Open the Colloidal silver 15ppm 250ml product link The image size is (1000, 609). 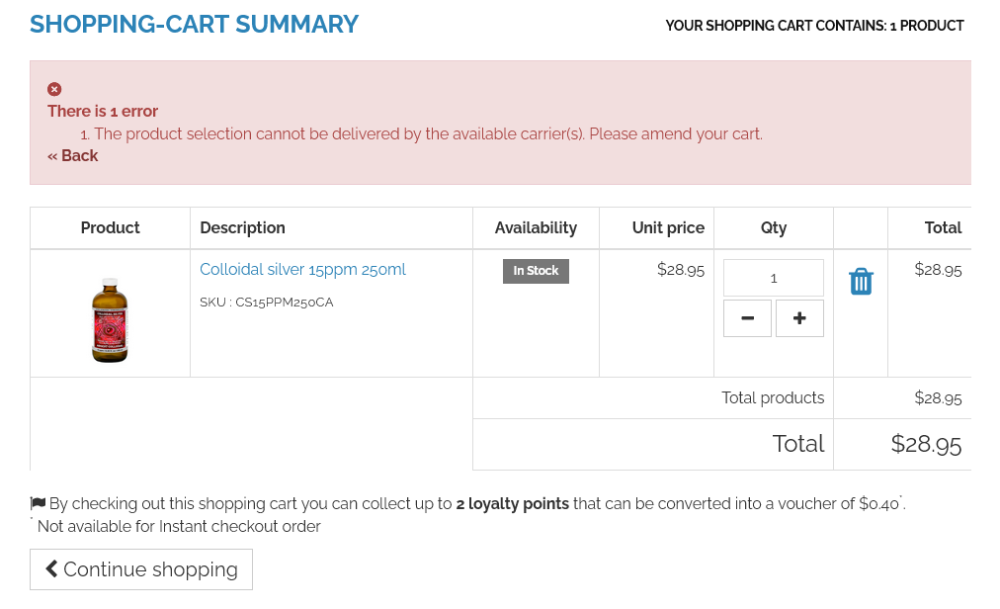tap(304, 269)
